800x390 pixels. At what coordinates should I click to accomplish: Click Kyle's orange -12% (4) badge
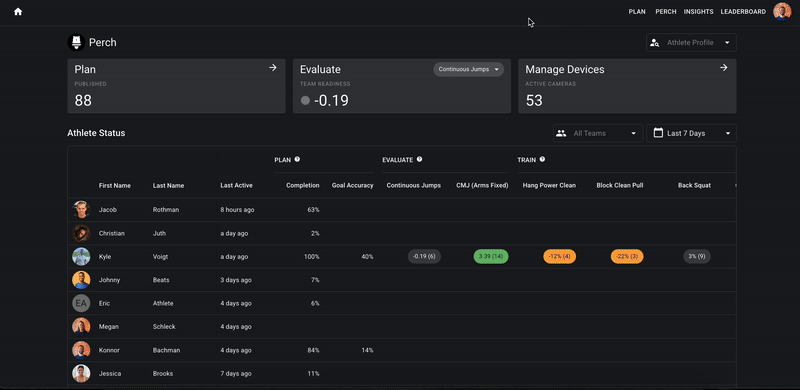click(560, 256)
